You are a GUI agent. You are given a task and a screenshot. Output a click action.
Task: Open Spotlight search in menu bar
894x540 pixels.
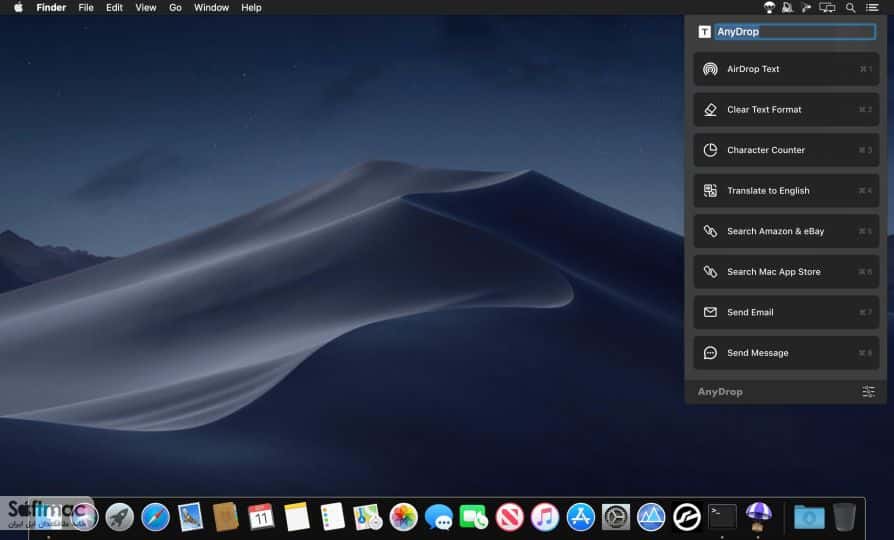click(850, 7)
